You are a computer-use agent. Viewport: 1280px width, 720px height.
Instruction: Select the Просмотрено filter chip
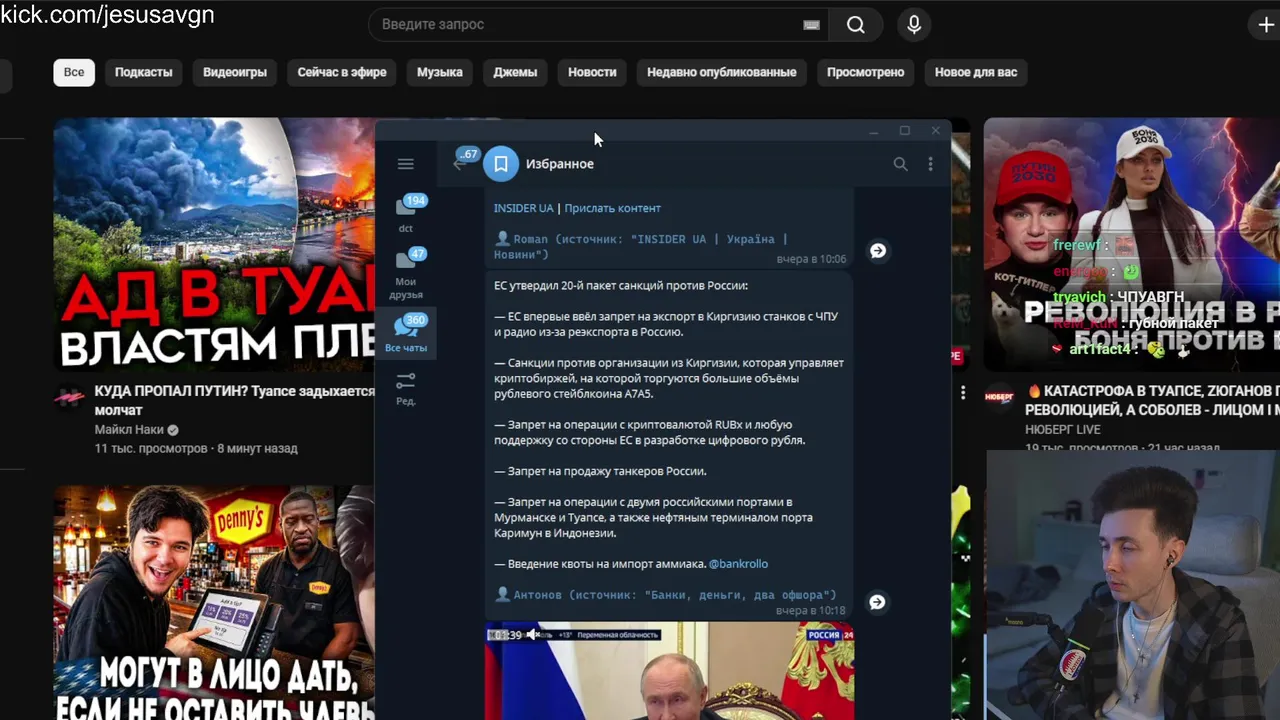[866, 72]
